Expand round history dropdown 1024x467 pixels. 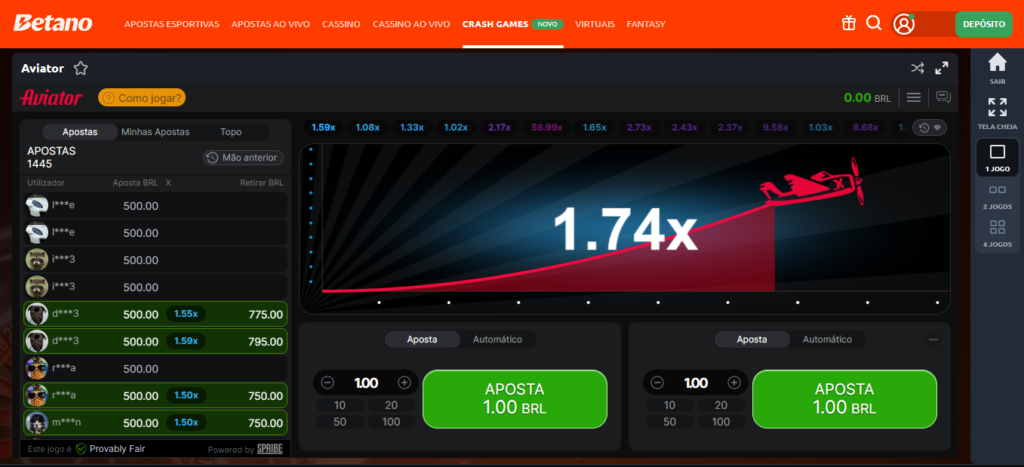click(929, 127)
